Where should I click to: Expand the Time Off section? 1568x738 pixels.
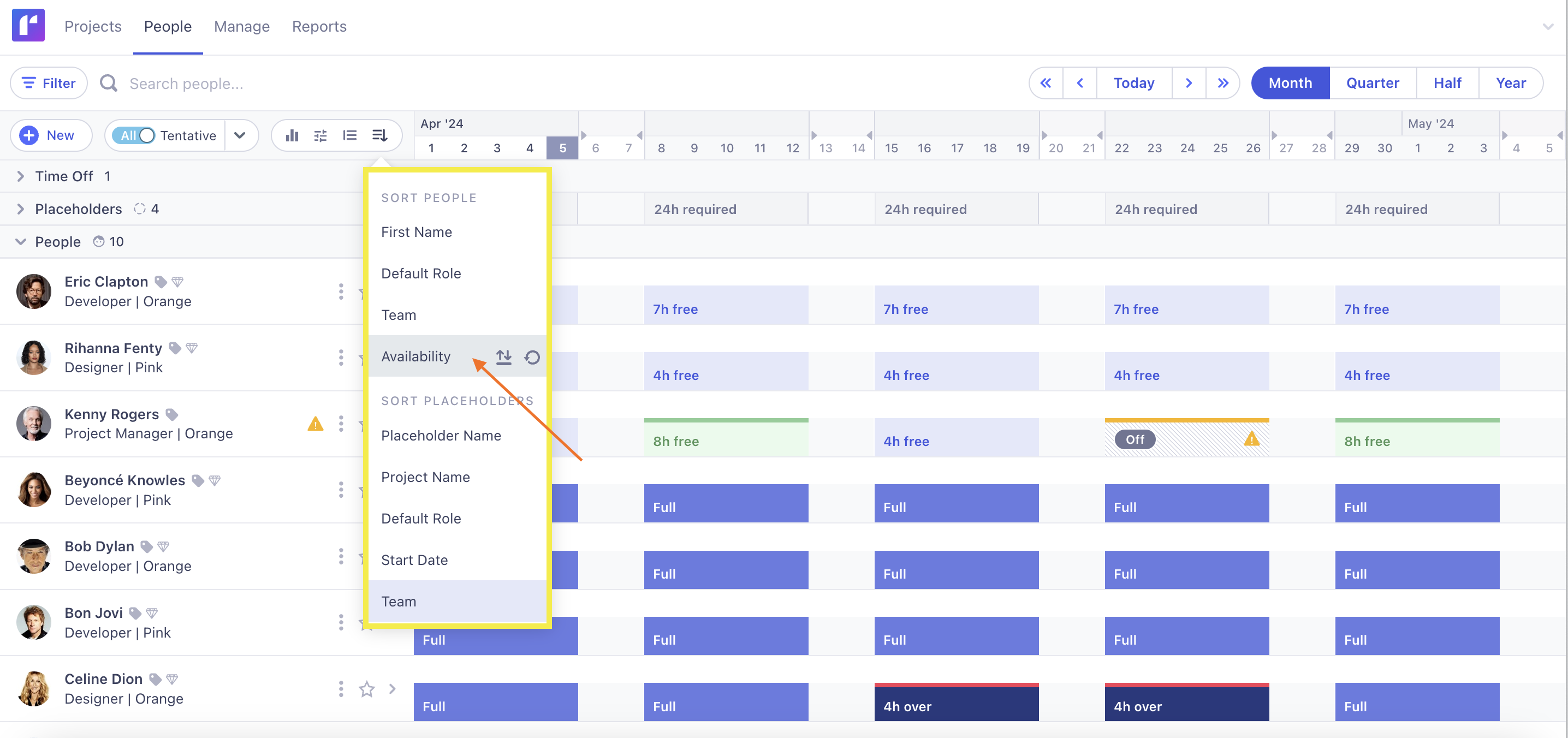coord(20,176)
